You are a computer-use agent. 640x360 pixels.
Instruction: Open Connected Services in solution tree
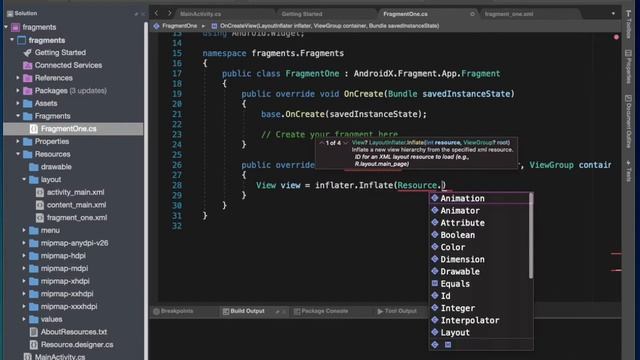click(68, 65)
